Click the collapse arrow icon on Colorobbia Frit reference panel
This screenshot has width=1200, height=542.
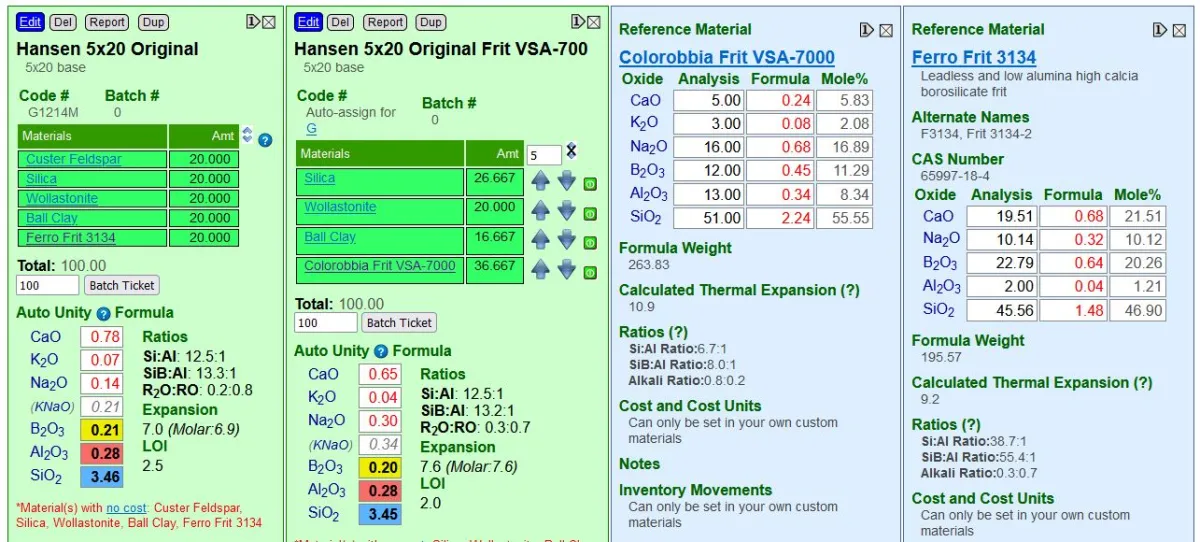point(866,30)
